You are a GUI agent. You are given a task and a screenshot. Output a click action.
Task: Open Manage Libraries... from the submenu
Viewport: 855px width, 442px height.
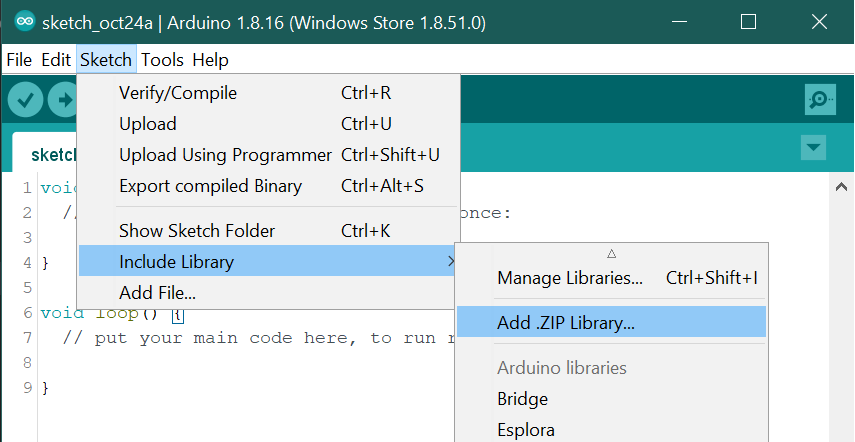611,278
